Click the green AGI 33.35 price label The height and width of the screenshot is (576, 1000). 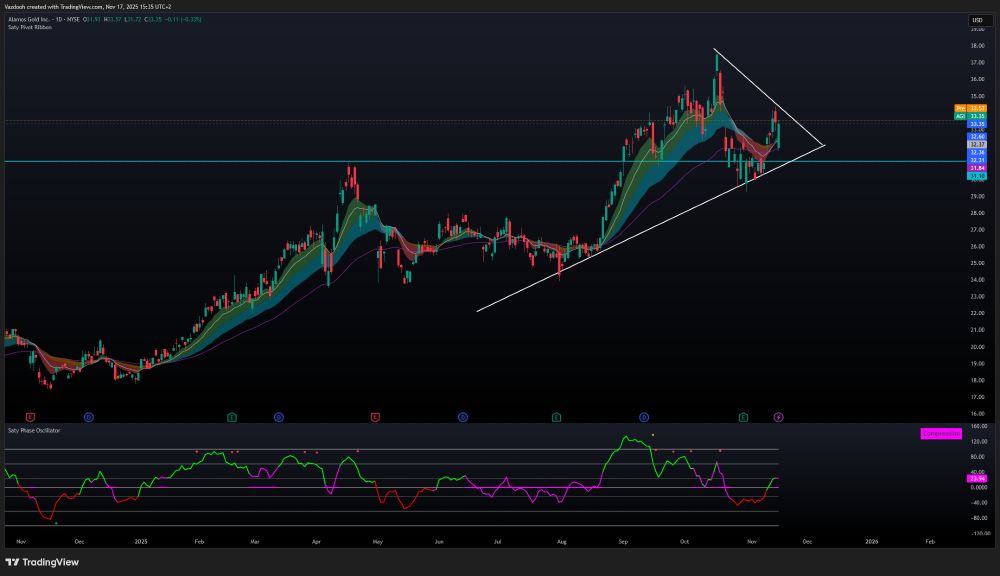(x=971, y=116)
